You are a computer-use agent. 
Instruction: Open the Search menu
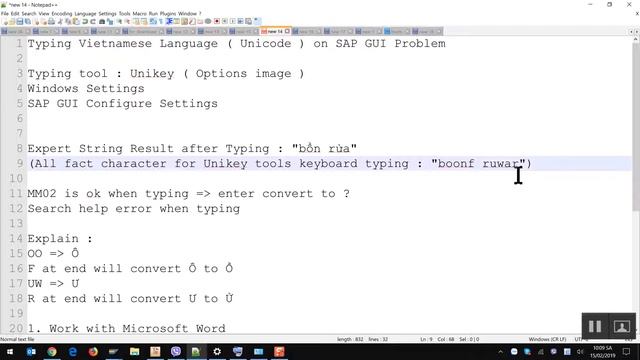click(29, 13)
